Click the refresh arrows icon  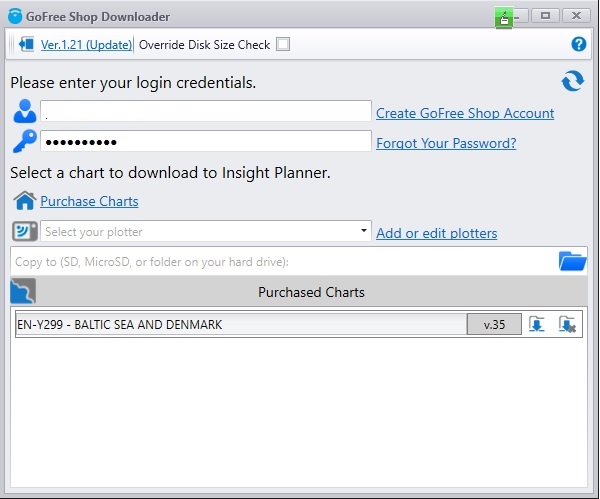(x=573, y=82)
